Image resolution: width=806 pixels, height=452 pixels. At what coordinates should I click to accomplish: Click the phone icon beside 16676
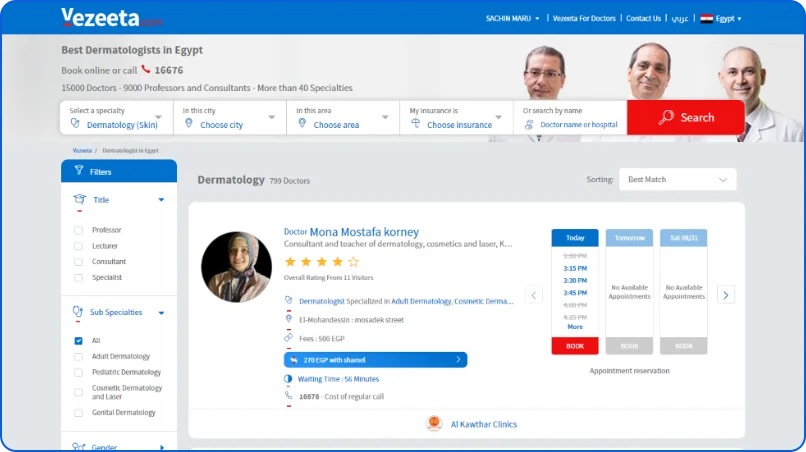146,69
